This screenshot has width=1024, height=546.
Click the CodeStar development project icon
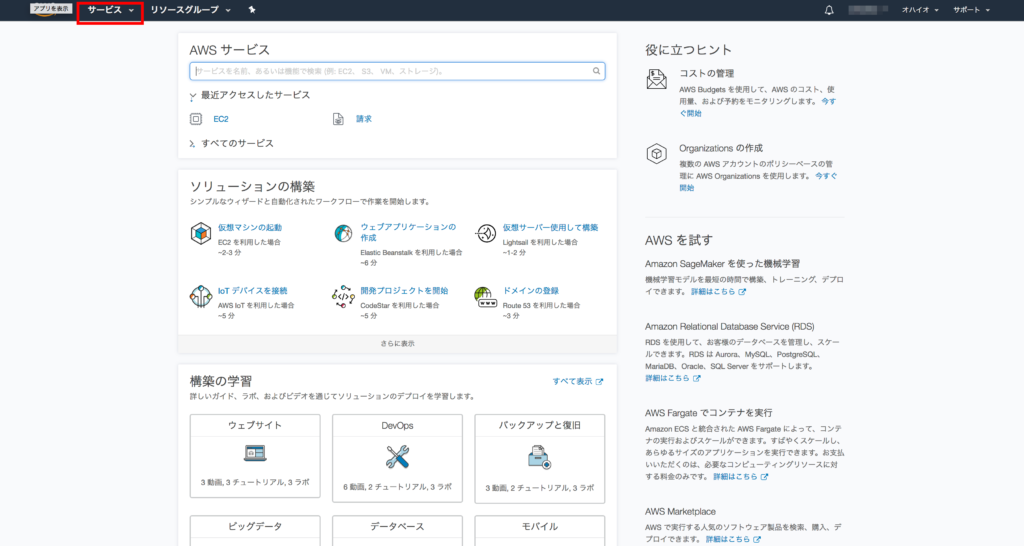point(343,297)
